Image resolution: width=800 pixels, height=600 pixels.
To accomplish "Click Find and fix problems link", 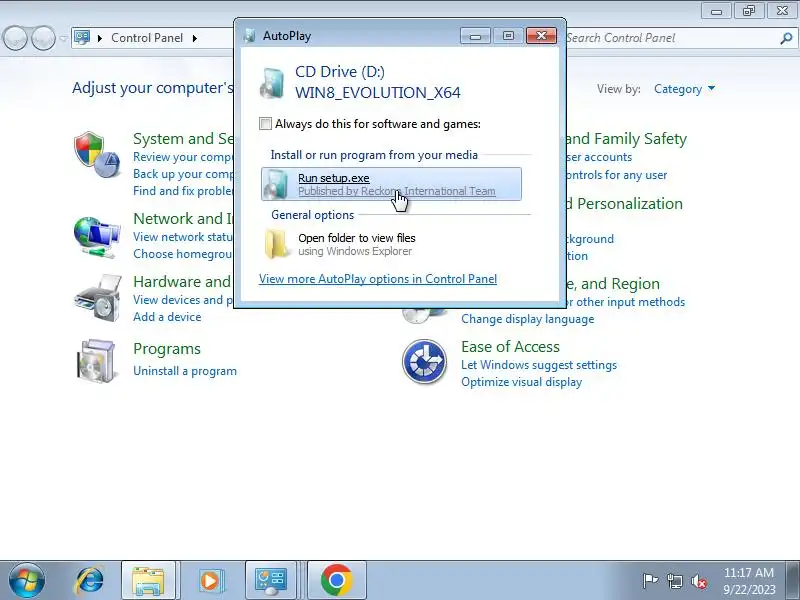I will [x=183, y=191].
